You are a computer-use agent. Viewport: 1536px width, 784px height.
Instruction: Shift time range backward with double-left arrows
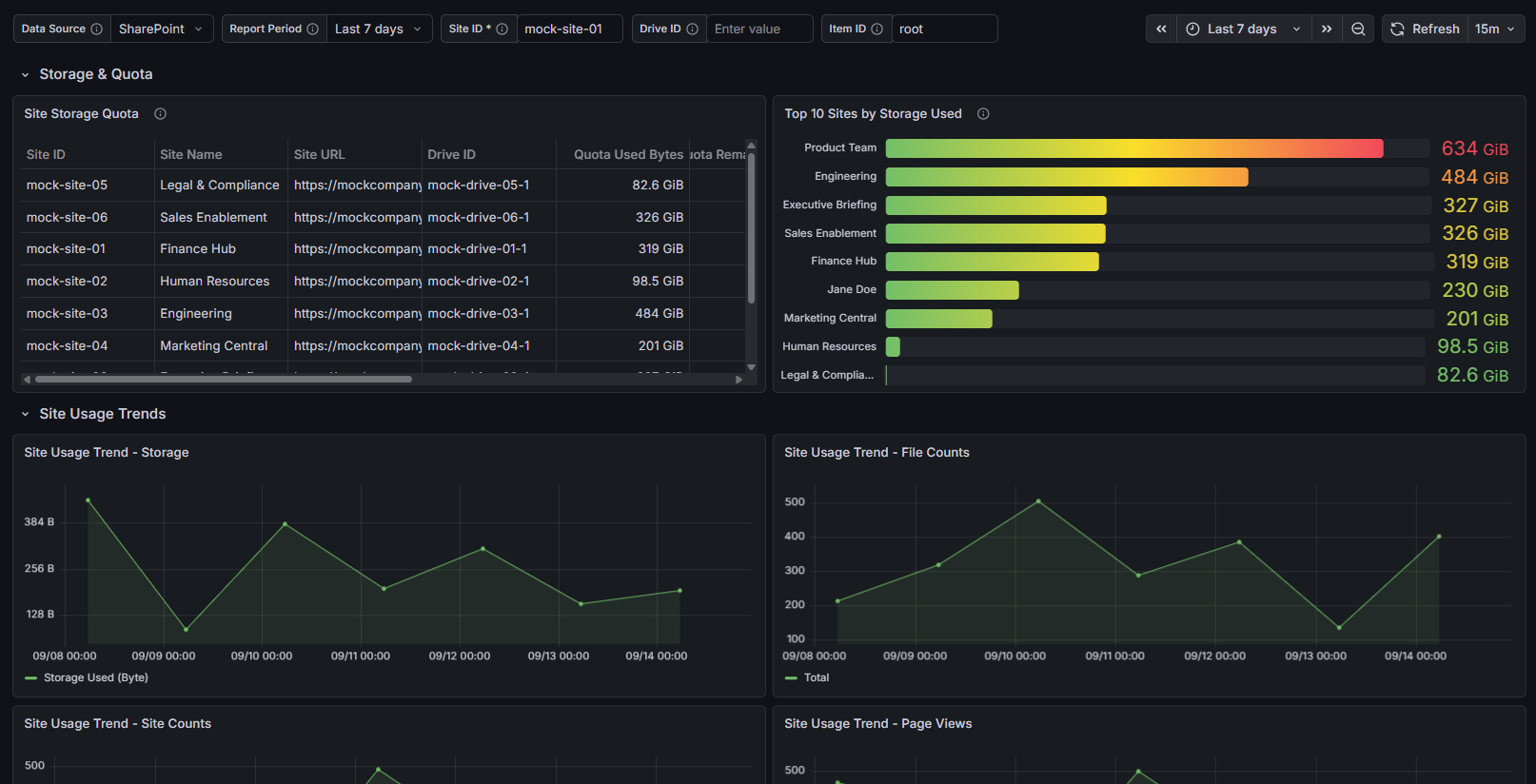point(1161,29)
